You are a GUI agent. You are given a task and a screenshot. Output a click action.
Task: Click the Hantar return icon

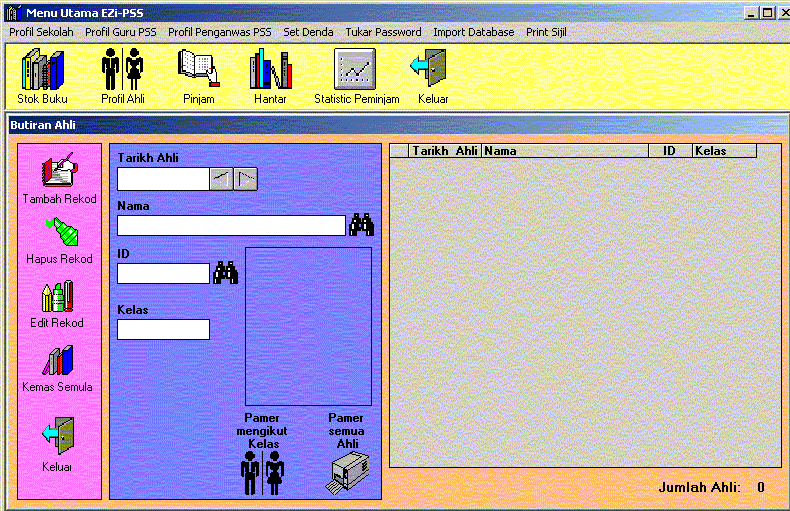tap(270, 70)
